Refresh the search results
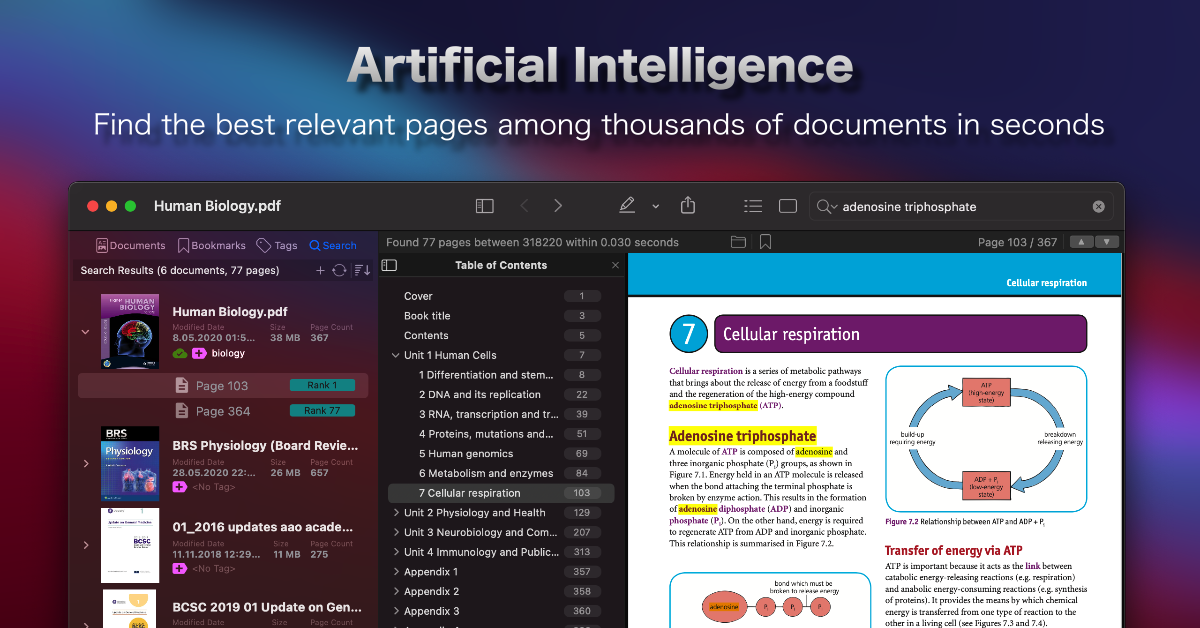This screenshot has width=1200, height=628. (x=339, y=270)
